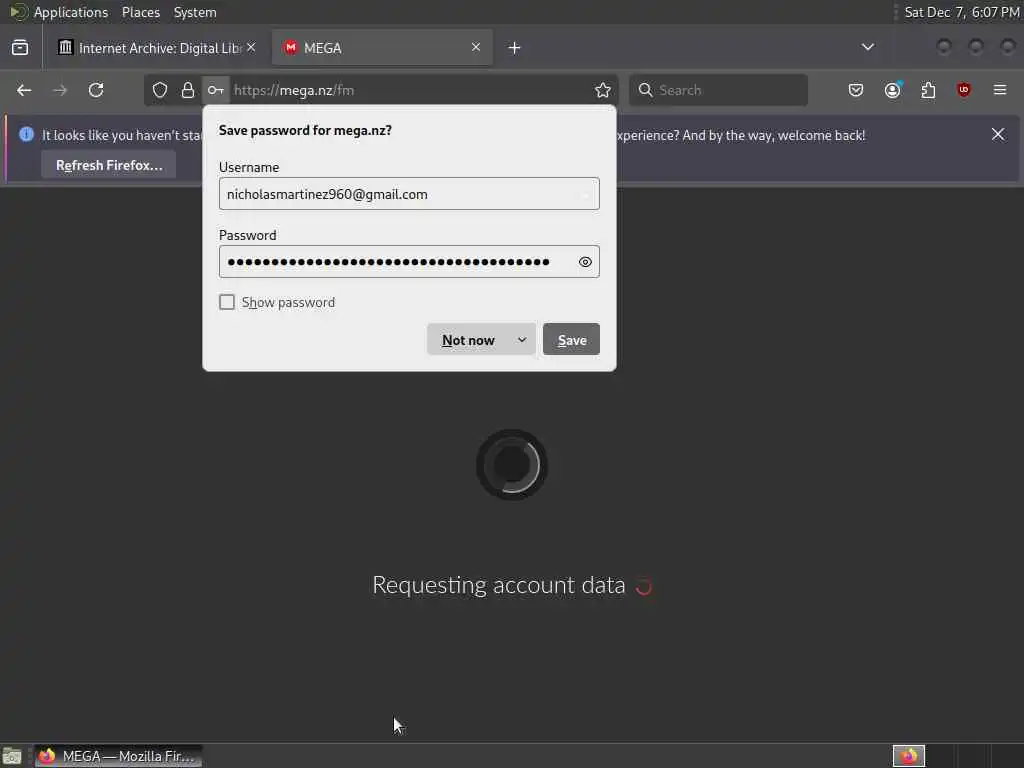Viewport: 1024px width, 768px height.
Task: Click the Firefox View icon in the tab bar
Action: pyautogui.click(x=20, y=48)
